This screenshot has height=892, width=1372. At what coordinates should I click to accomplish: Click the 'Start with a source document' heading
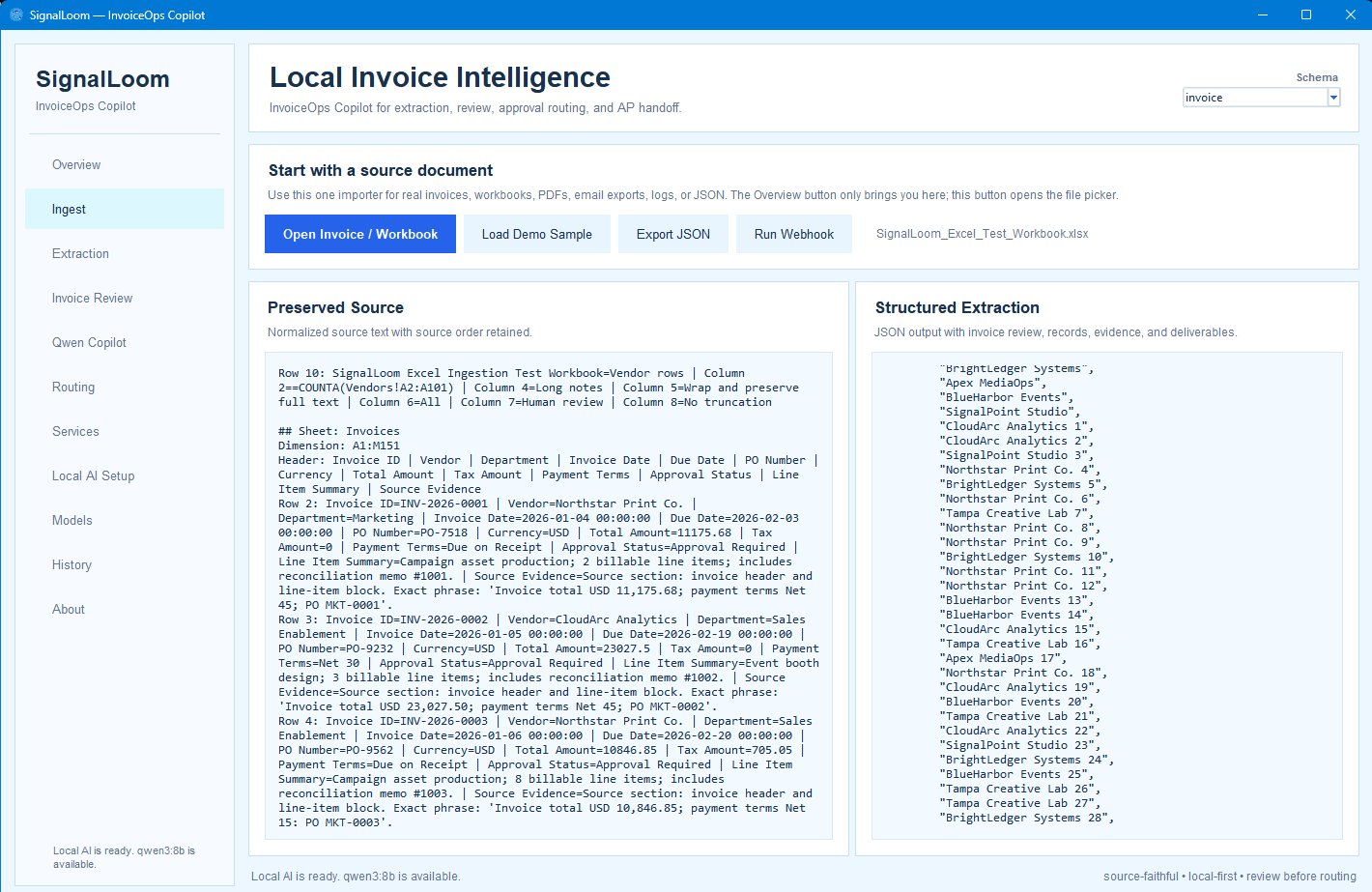click(381, 170)
